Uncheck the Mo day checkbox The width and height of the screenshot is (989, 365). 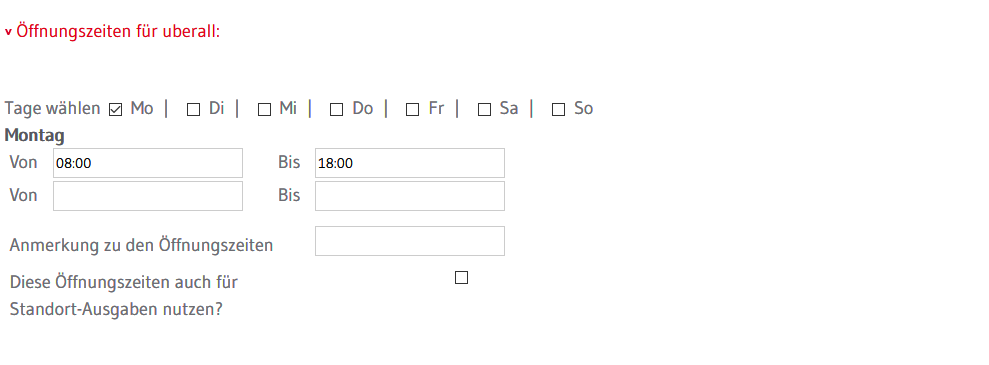(115, 110)
